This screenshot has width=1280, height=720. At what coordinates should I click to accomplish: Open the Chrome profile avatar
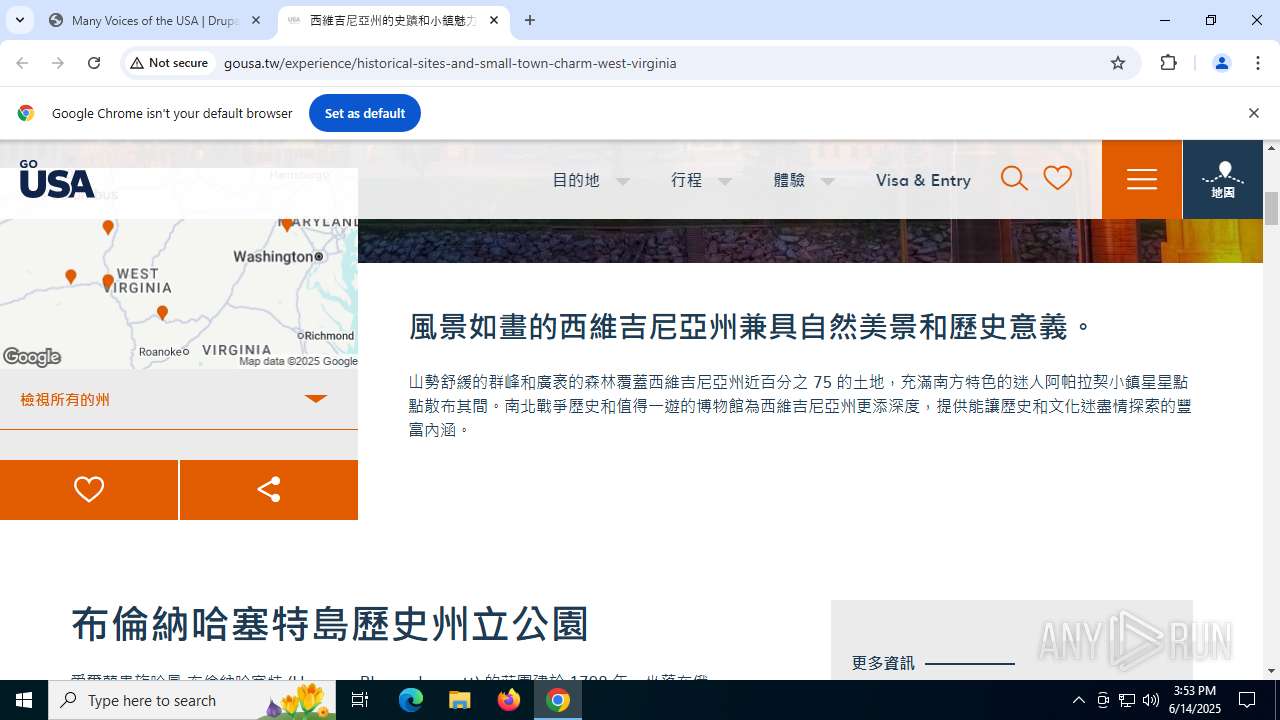[x=1221, y=63]
